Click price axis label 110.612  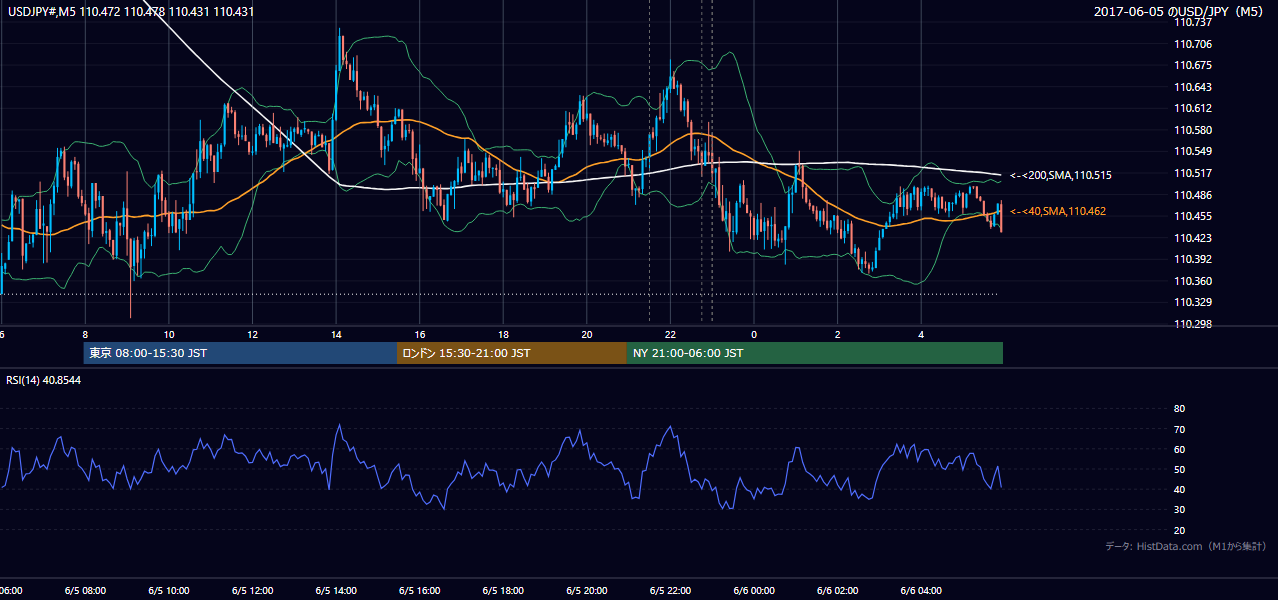pyautogui.click(x=1195, y=108)
